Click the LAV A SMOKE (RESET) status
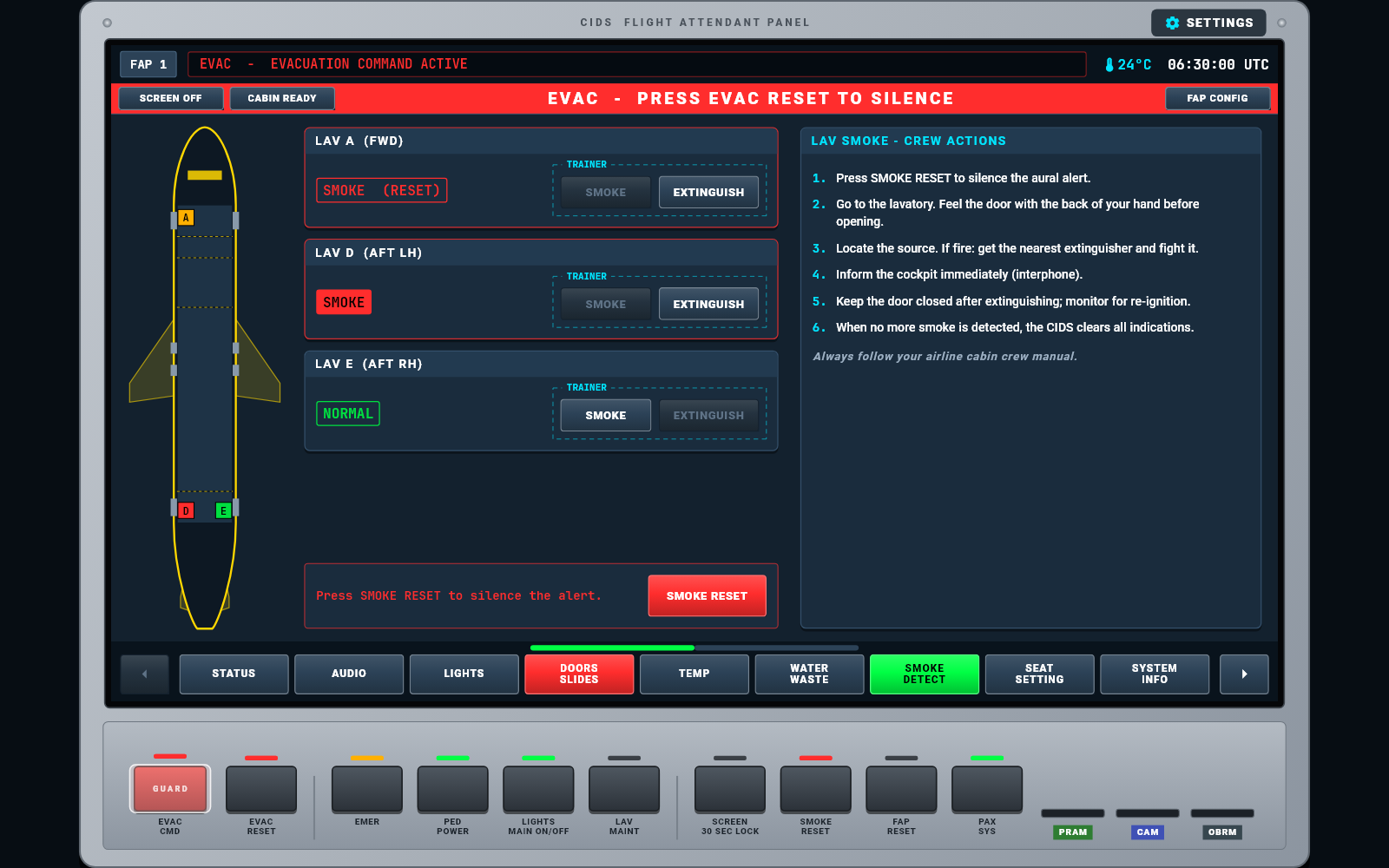The image size is (1389, 868). tap(382, 190)
